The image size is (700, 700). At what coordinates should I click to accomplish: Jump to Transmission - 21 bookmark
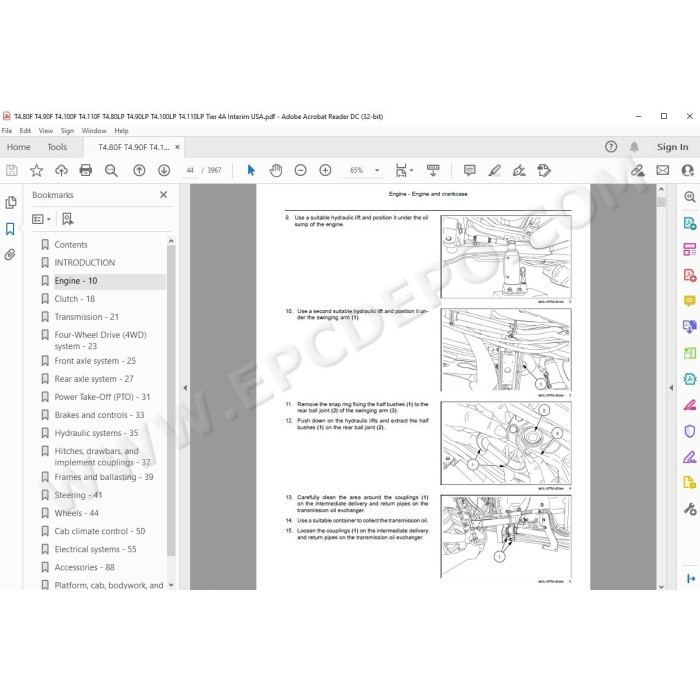point(87,317)
